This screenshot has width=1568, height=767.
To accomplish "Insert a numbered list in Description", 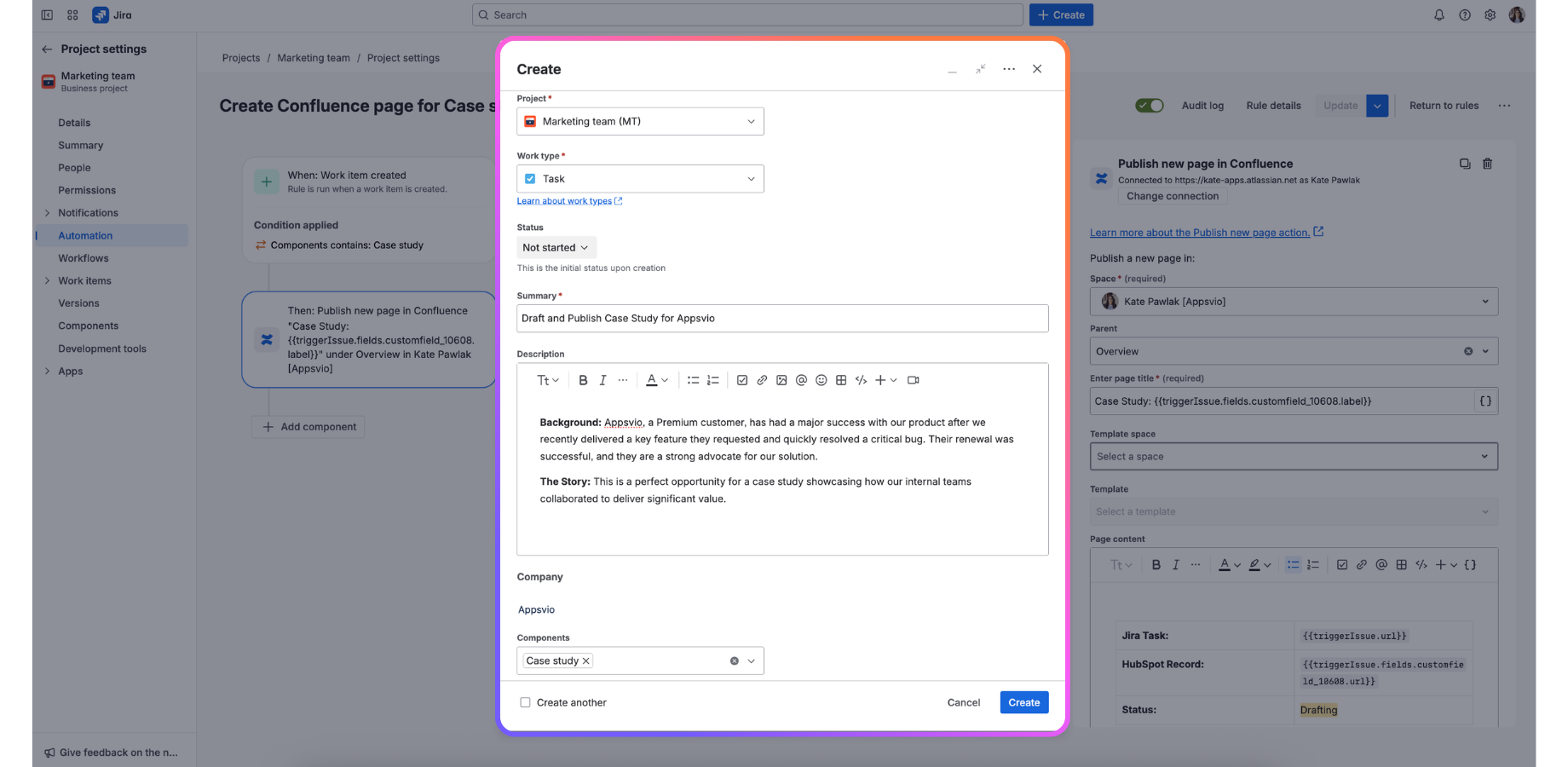I will coord(713,380).
